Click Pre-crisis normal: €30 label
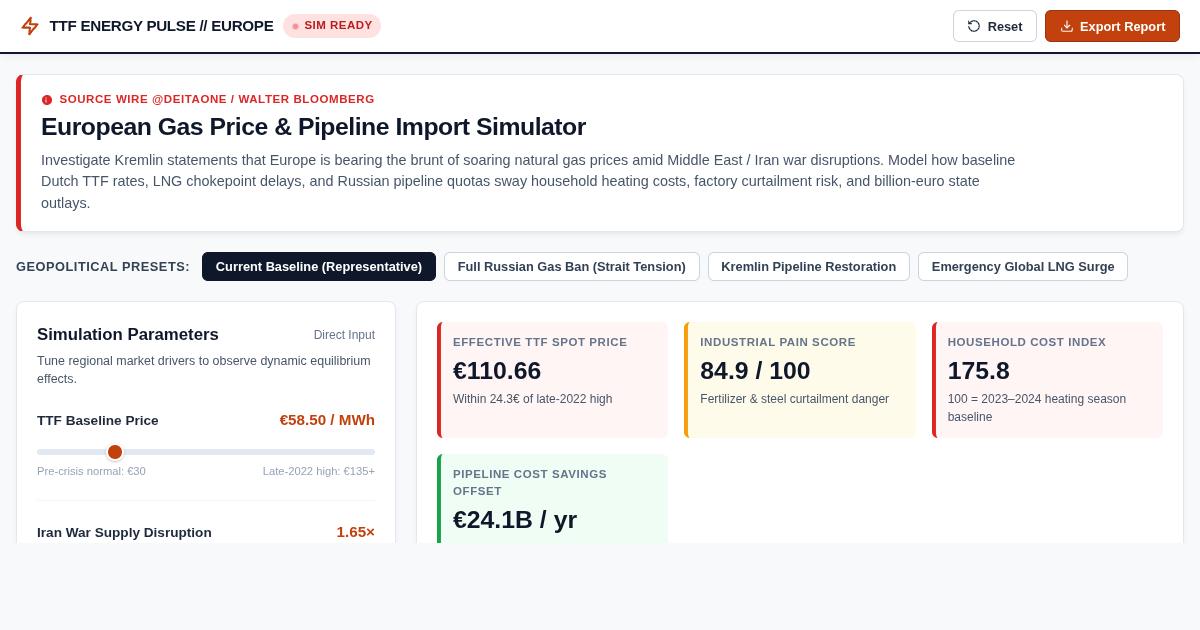Image resolution: width=1200 pixels, height=630 pixels. (91, 471)
